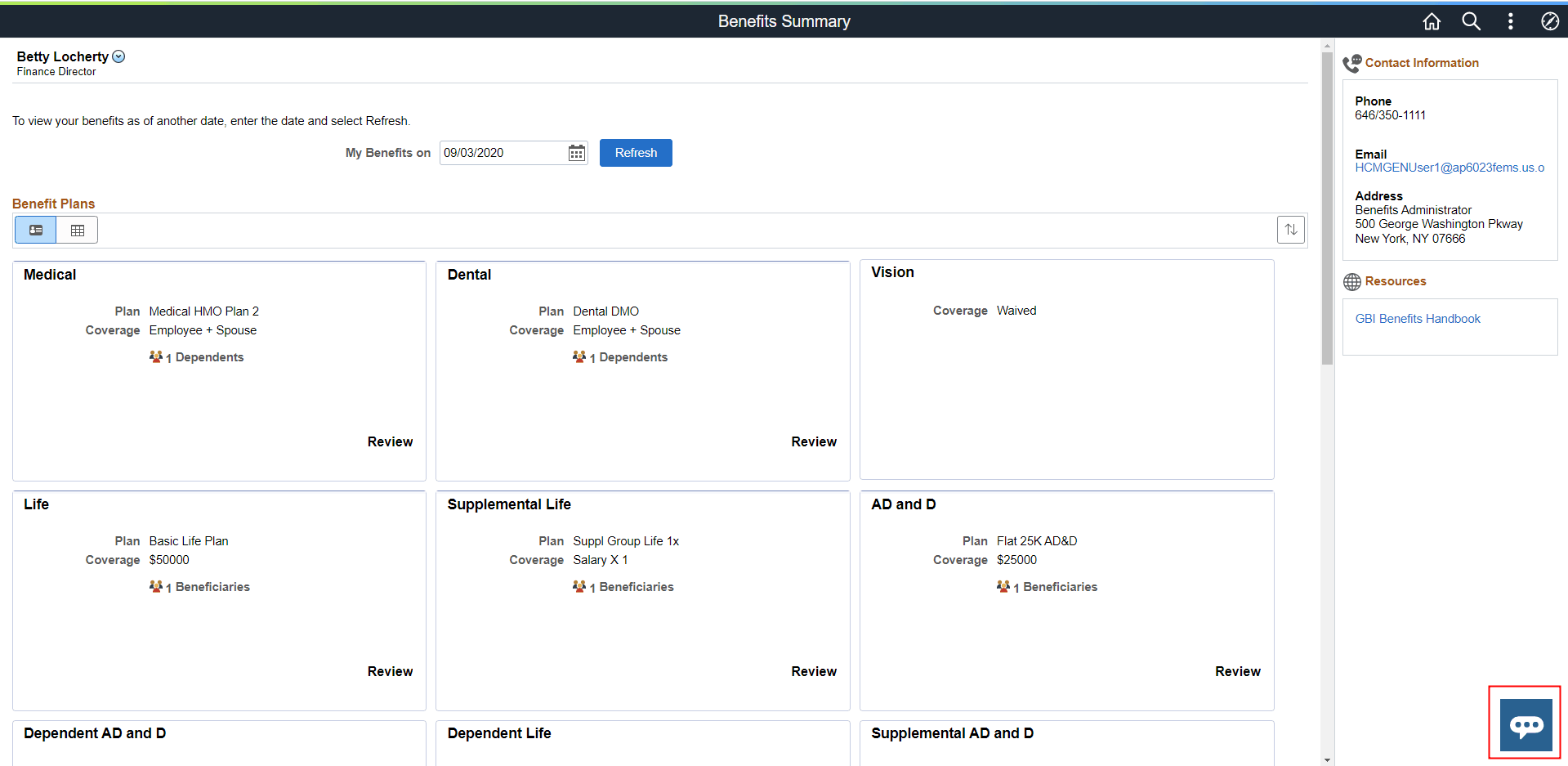Click the Medical dependents people icon

coord(156,356)
